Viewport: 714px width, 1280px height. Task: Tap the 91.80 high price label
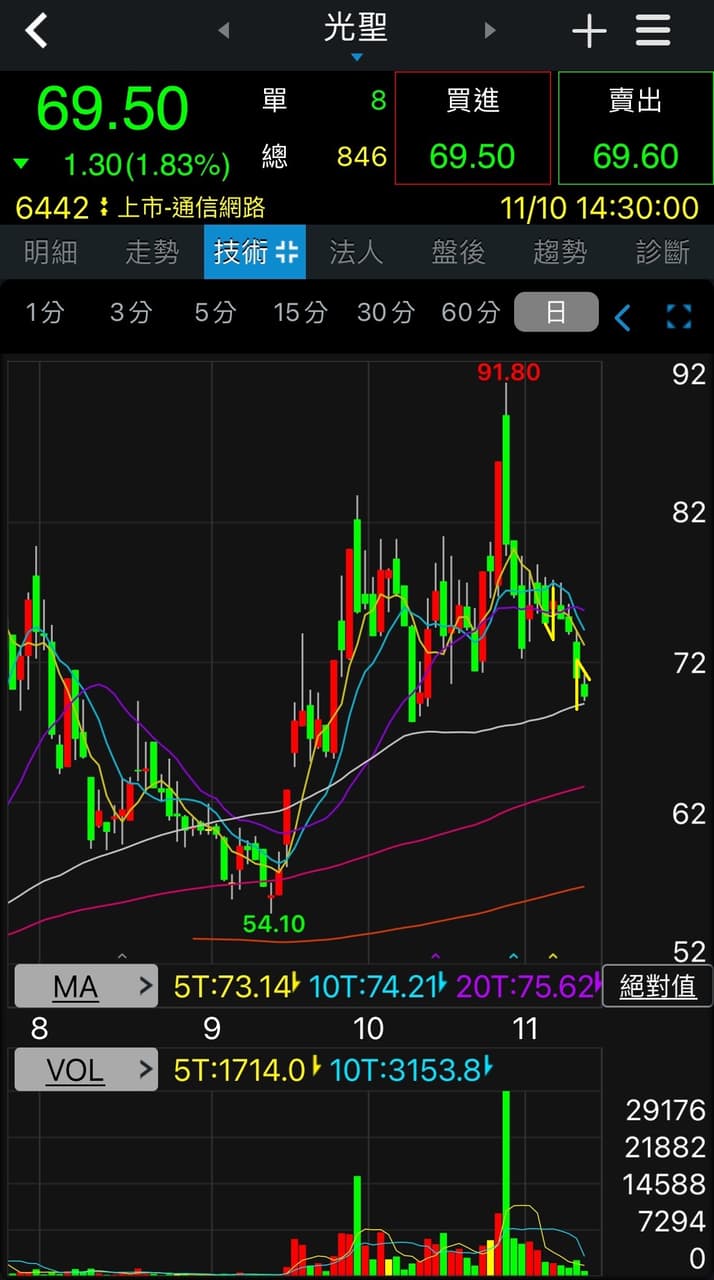508,372
